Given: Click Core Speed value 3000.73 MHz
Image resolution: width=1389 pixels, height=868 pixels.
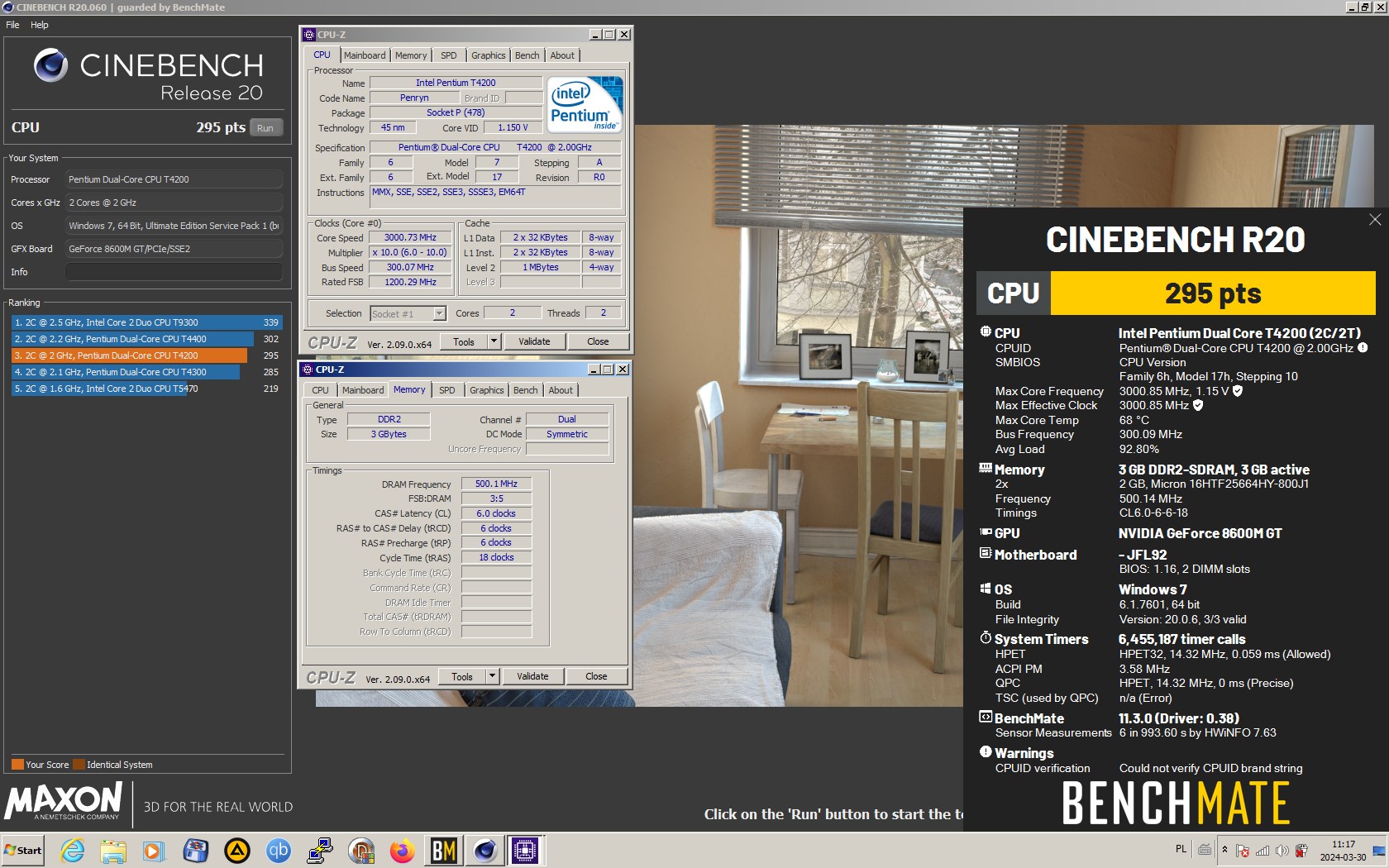Looking at the screenshot, I should pyautogui.click(x=410, y=238).
